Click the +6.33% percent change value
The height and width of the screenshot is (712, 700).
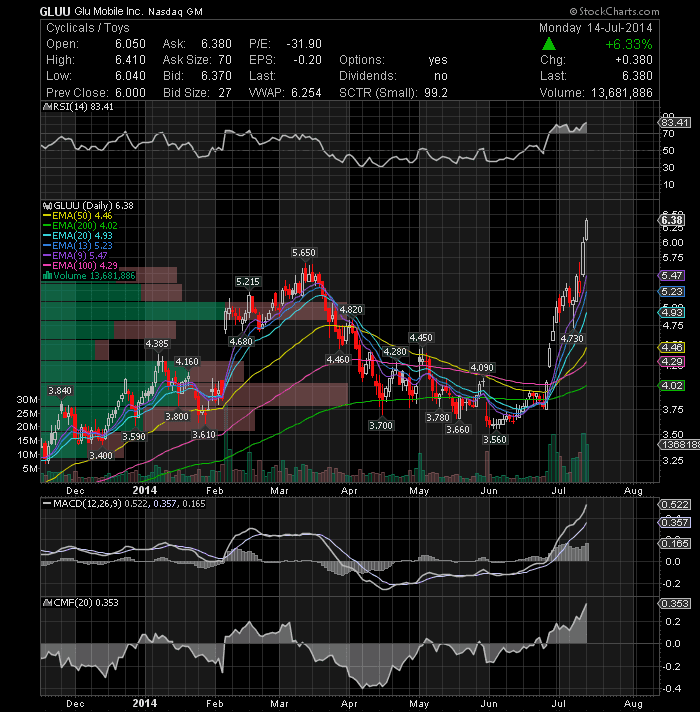coord(629,44)
